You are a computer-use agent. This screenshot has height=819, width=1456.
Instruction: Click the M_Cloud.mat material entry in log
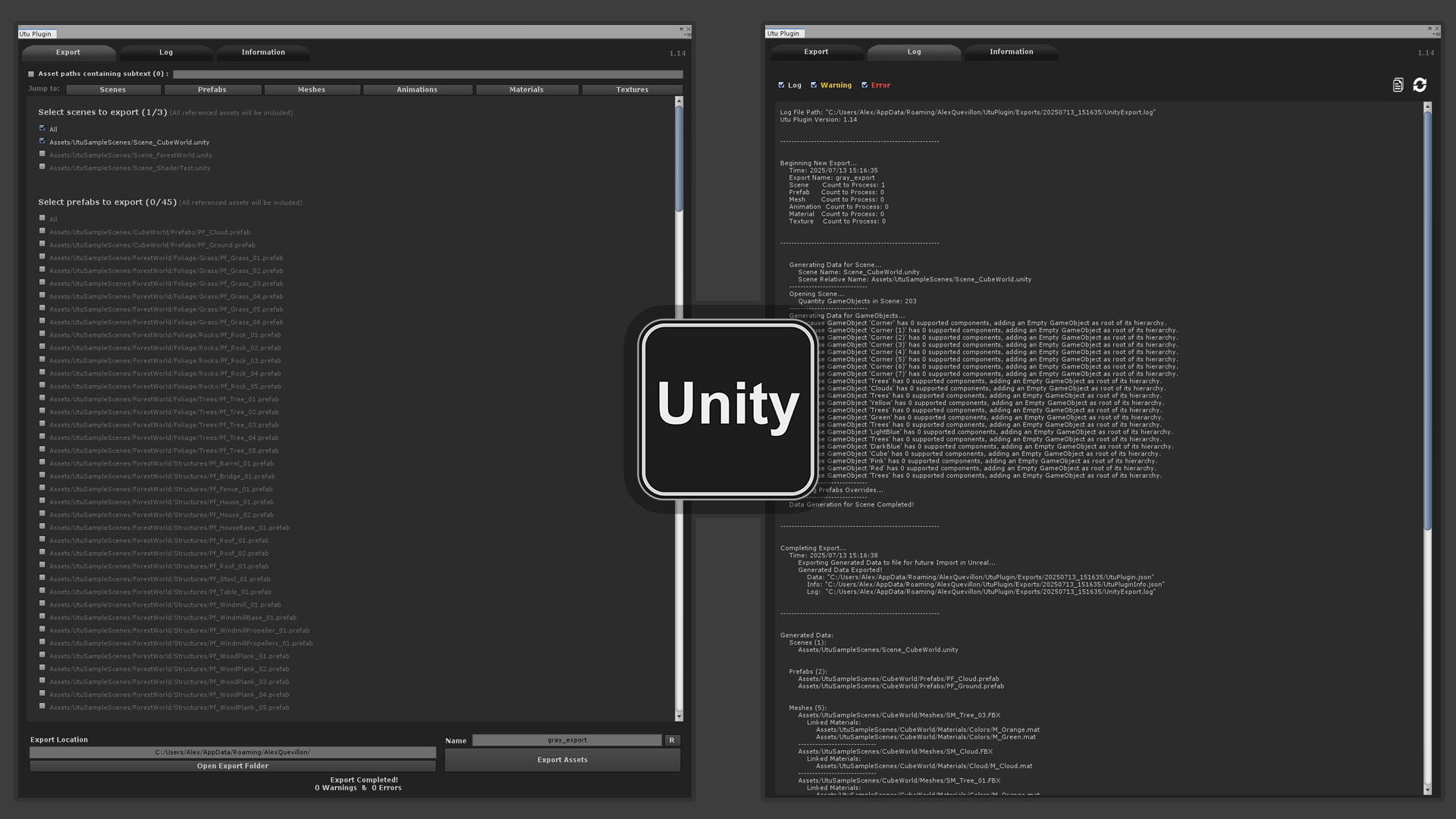point(924,766)
